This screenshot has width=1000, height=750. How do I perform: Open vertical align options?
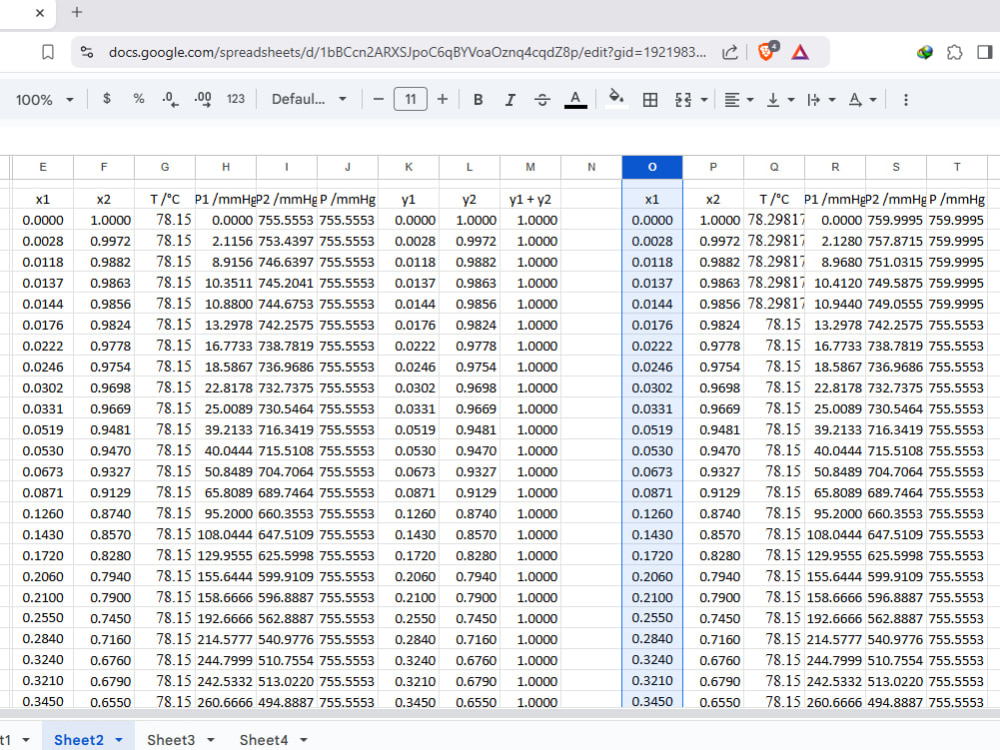[x=779, y=99]
